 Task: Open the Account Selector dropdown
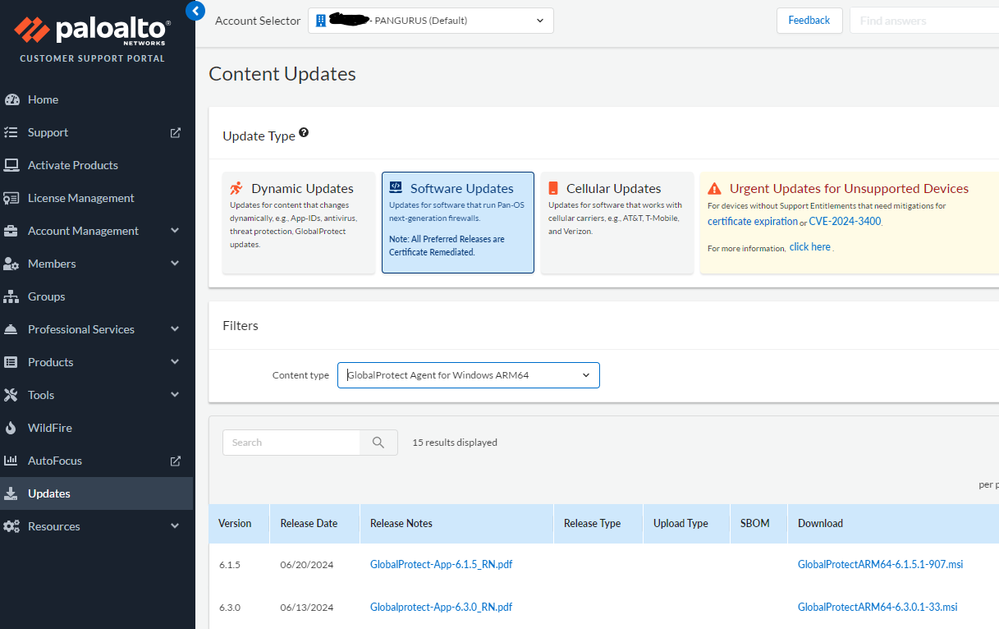tap(431, 20)
